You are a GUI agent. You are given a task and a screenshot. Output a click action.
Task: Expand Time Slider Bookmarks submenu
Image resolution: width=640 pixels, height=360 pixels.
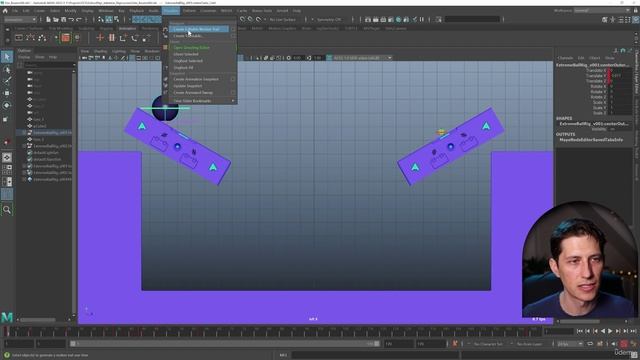pyautogui.click(x=203, y=101)
